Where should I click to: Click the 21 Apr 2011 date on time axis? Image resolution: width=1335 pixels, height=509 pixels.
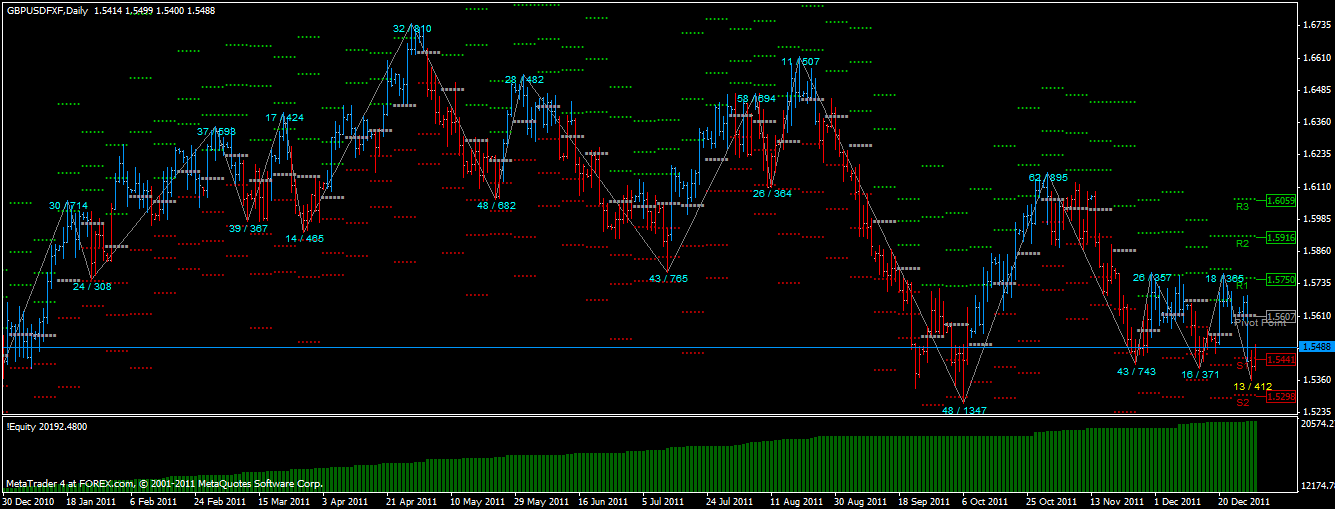(x=412, y=501)
